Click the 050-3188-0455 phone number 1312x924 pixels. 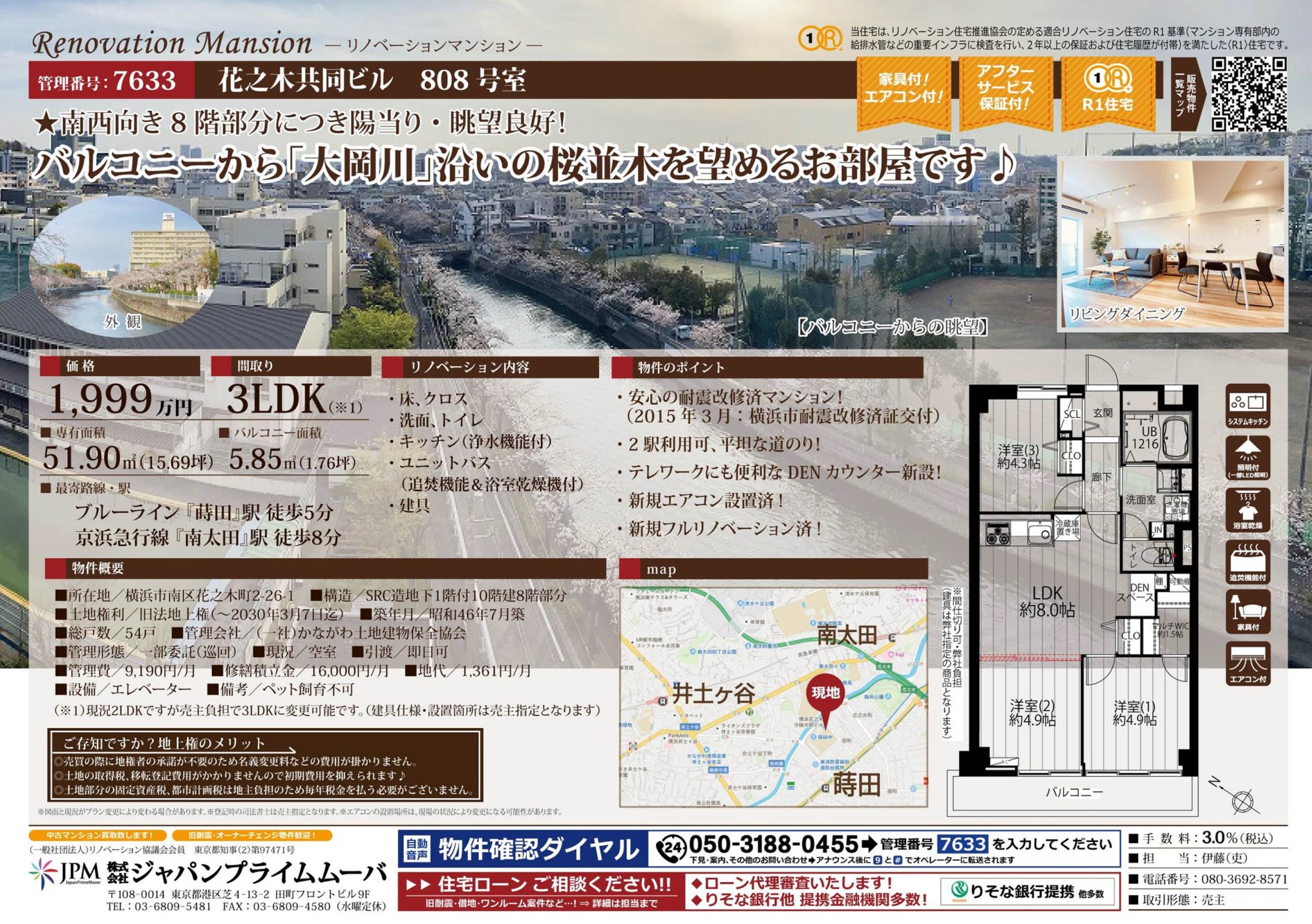pos(772,843)
